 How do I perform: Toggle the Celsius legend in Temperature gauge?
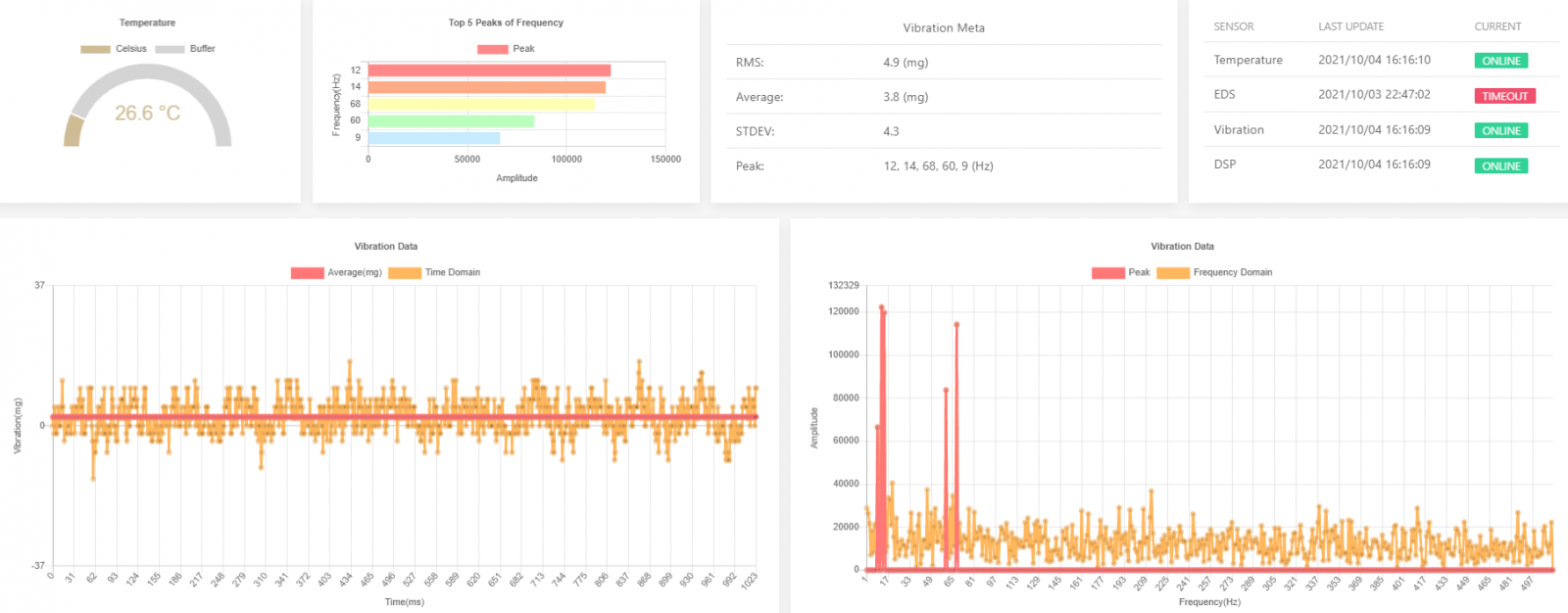click(x=114, y=49)
